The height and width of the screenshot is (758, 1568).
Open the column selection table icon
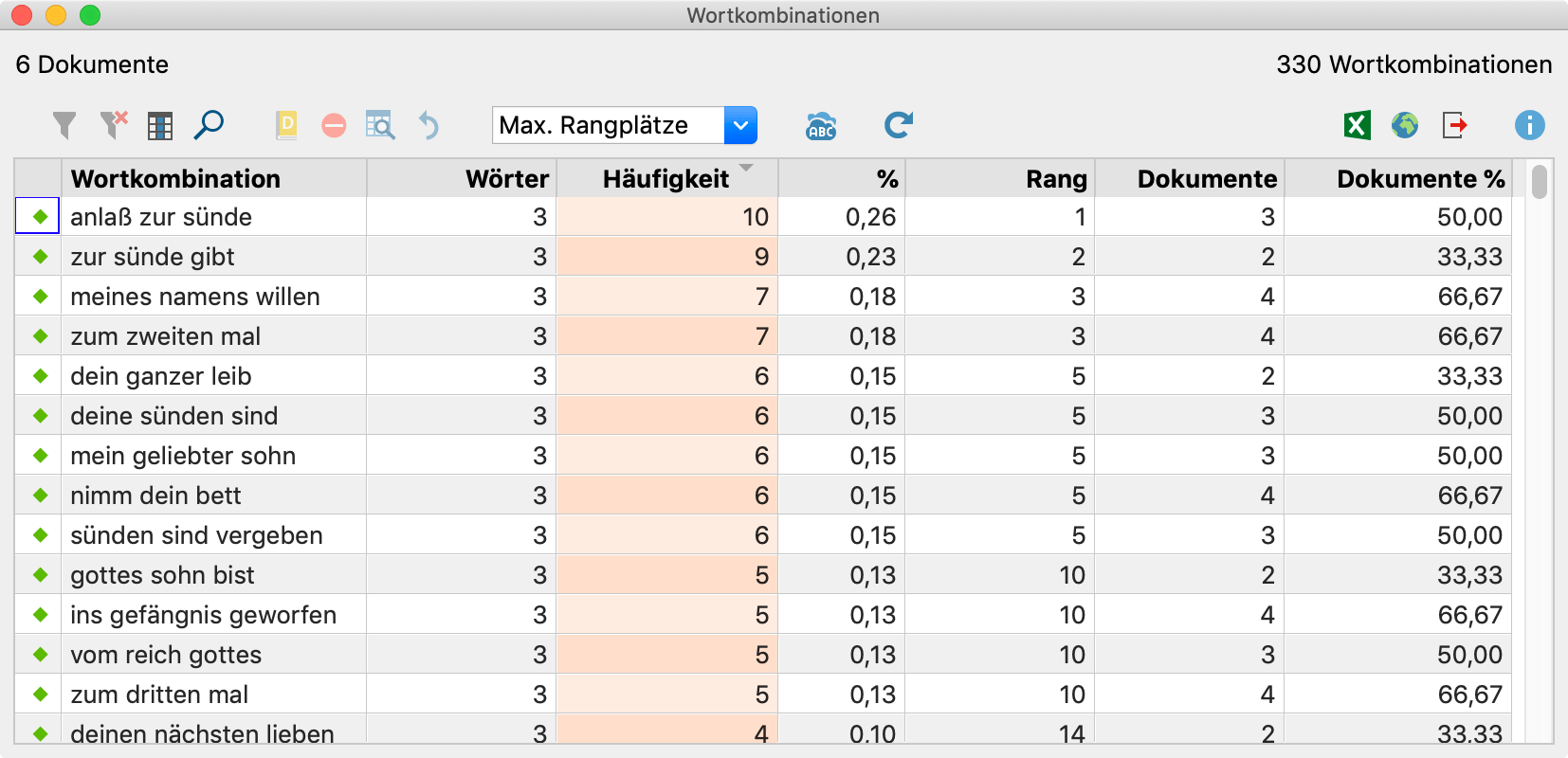(160, 126)
